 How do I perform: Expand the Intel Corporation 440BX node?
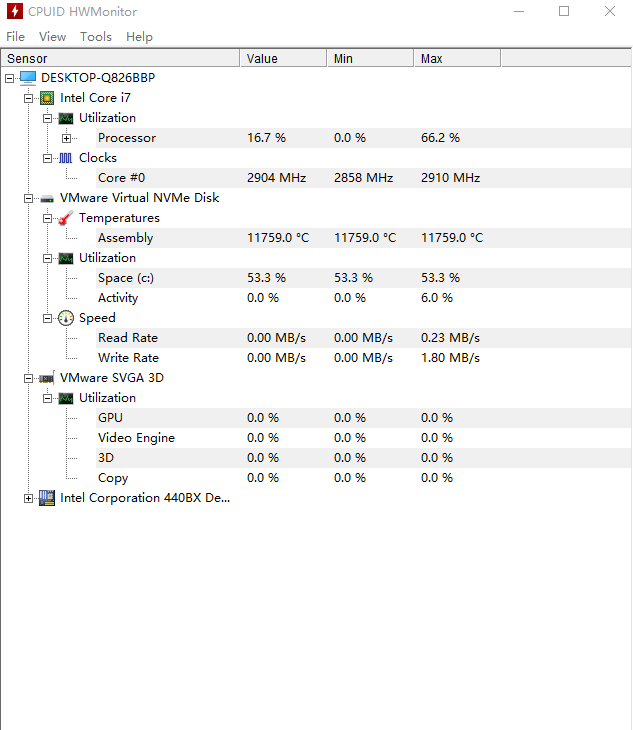tap(28, 498)
